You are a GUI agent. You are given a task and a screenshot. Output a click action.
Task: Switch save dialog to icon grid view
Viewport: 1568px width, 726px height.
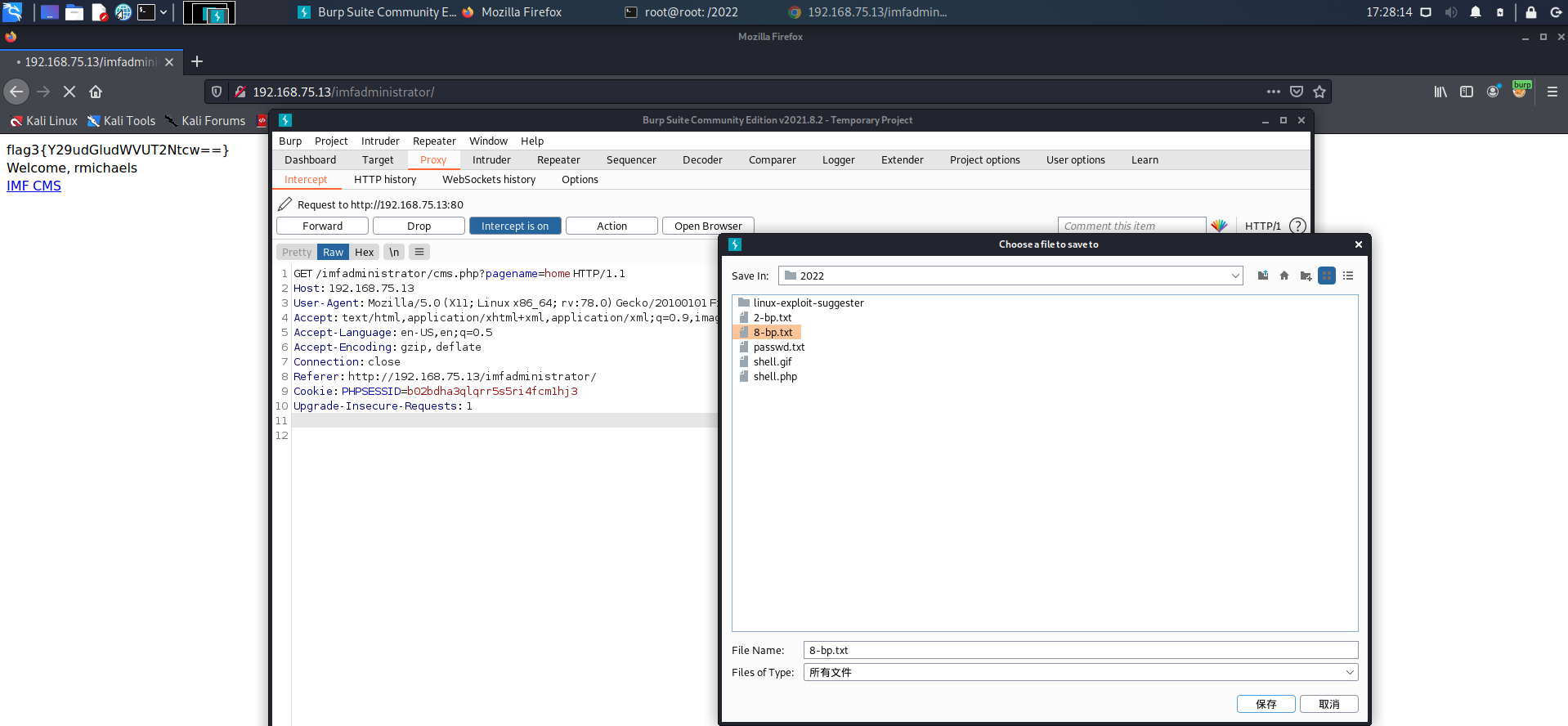pos(1327,276)
